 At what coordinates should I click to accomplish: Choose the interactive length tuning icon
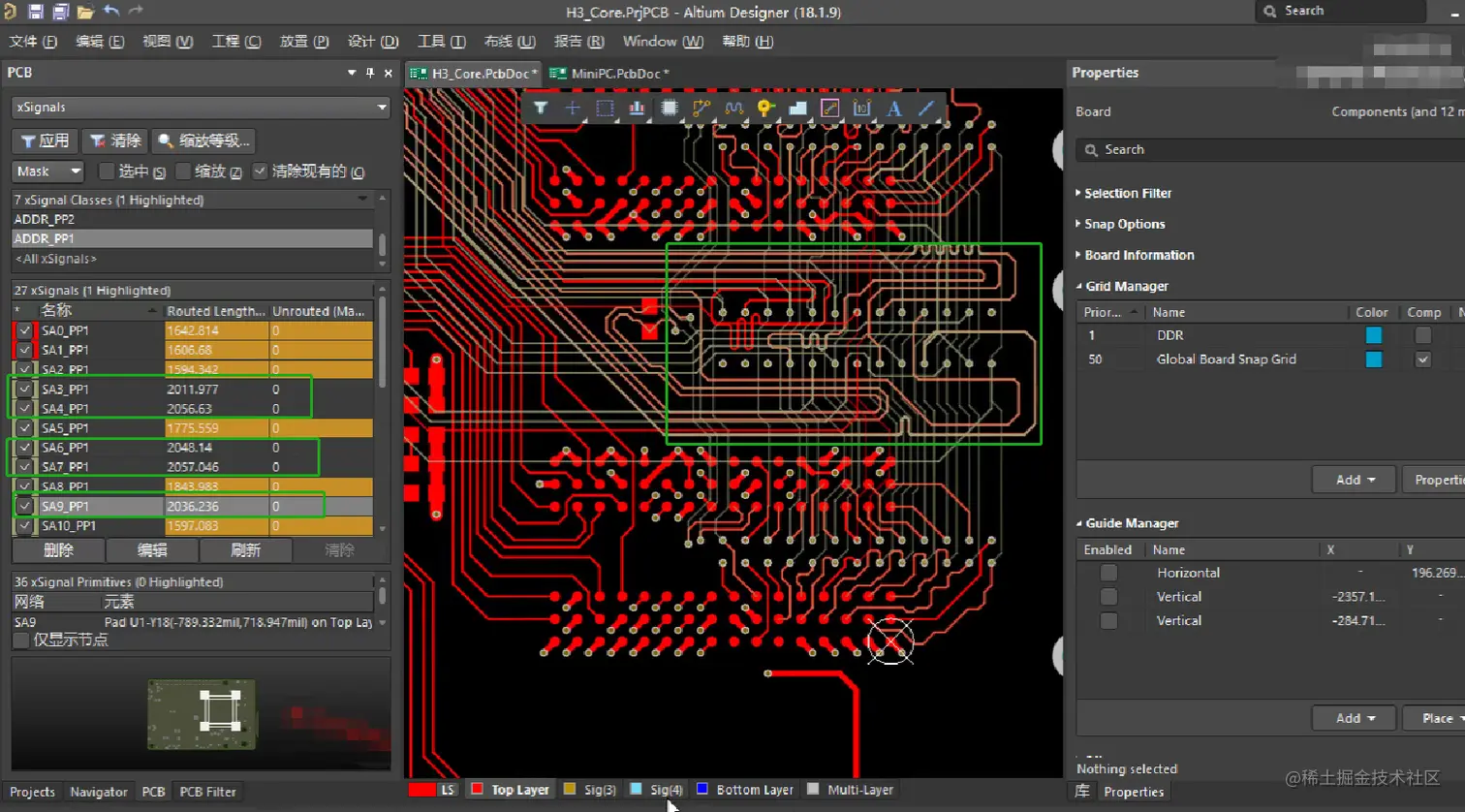tap(733, 109)
